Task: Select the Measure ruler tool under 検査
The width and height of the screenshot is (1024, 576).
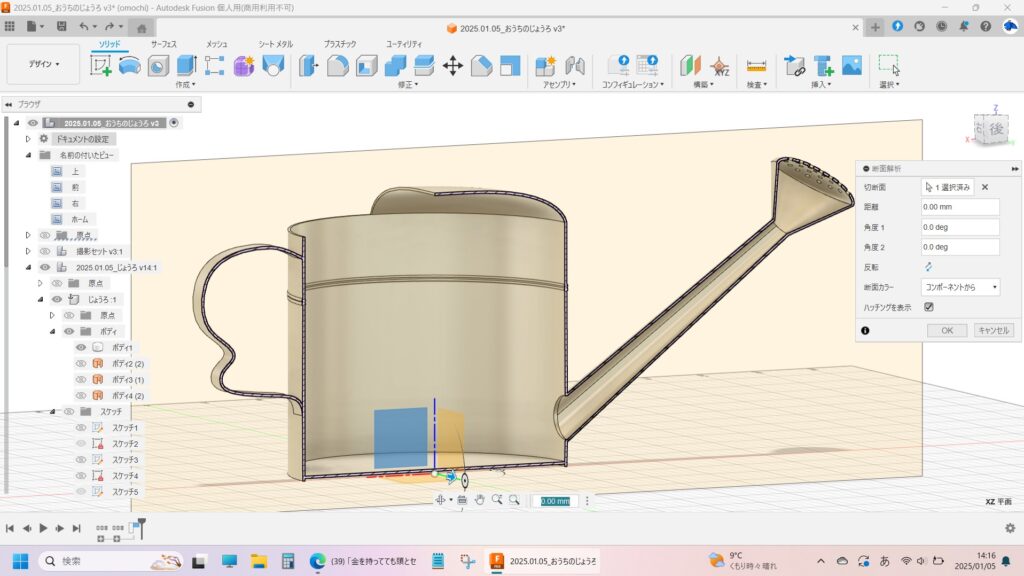Action: pos(756,66)
